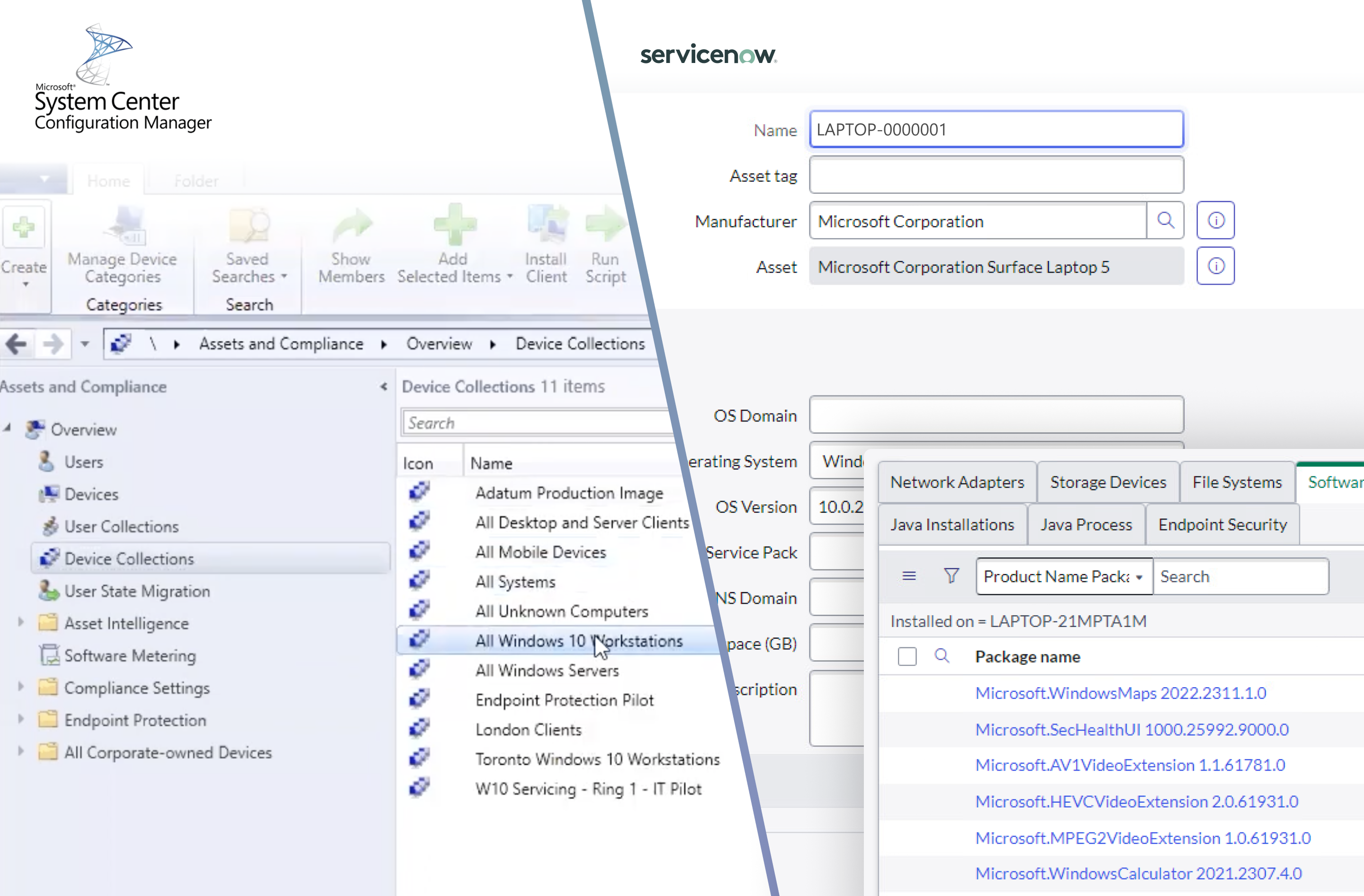
Task: Open Microsoft.WindowsMaps 2022.2311.1.0 link
Action: click(1121, 693)
